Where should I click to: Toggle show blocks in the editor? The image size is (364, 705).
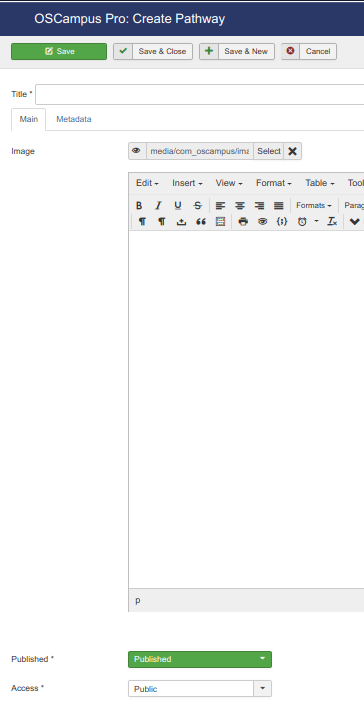point(220,221)
